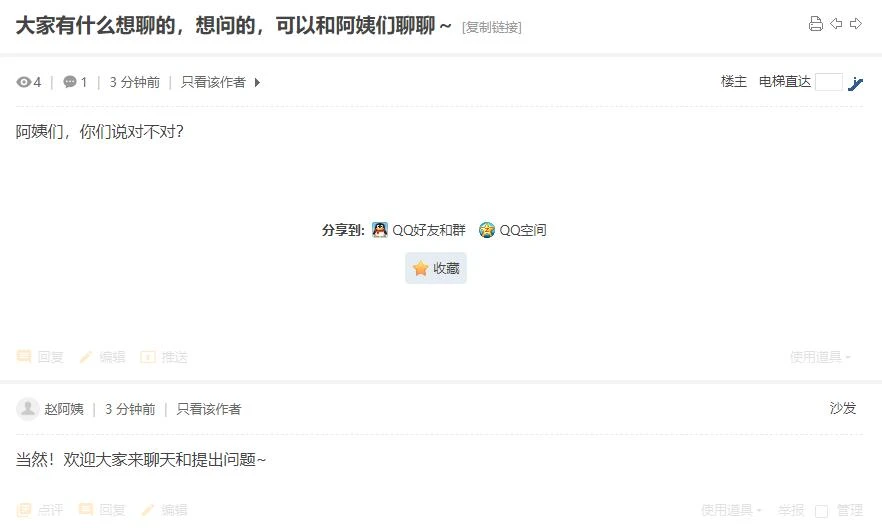Click 编辑 under the main post
The width and height of the screenshot is (882, 528).
click(x=102, y=356)
